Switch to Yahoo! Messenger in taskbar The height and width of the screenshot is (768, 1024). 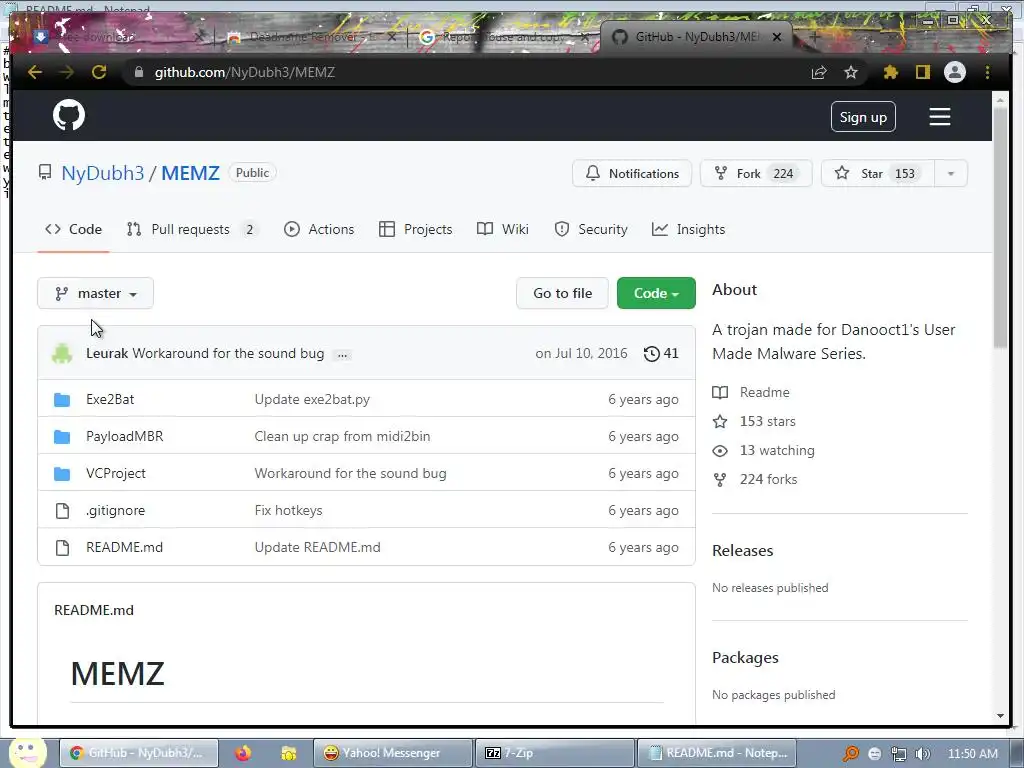[x=392, y=753]
